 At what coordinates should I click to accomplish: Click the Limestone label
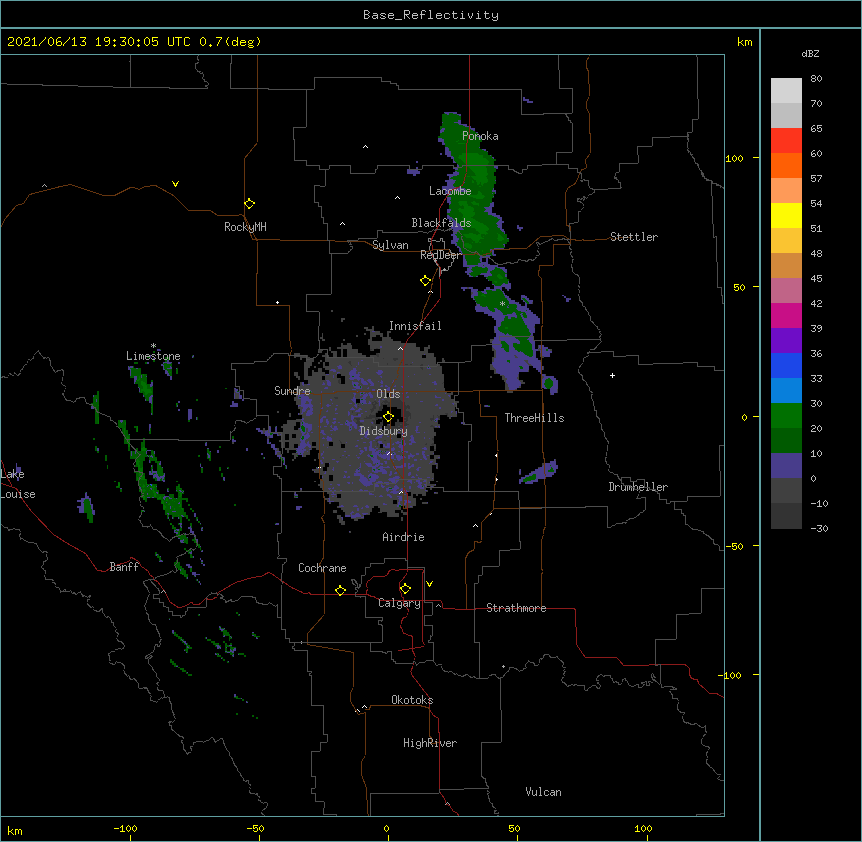pos(153,356)
